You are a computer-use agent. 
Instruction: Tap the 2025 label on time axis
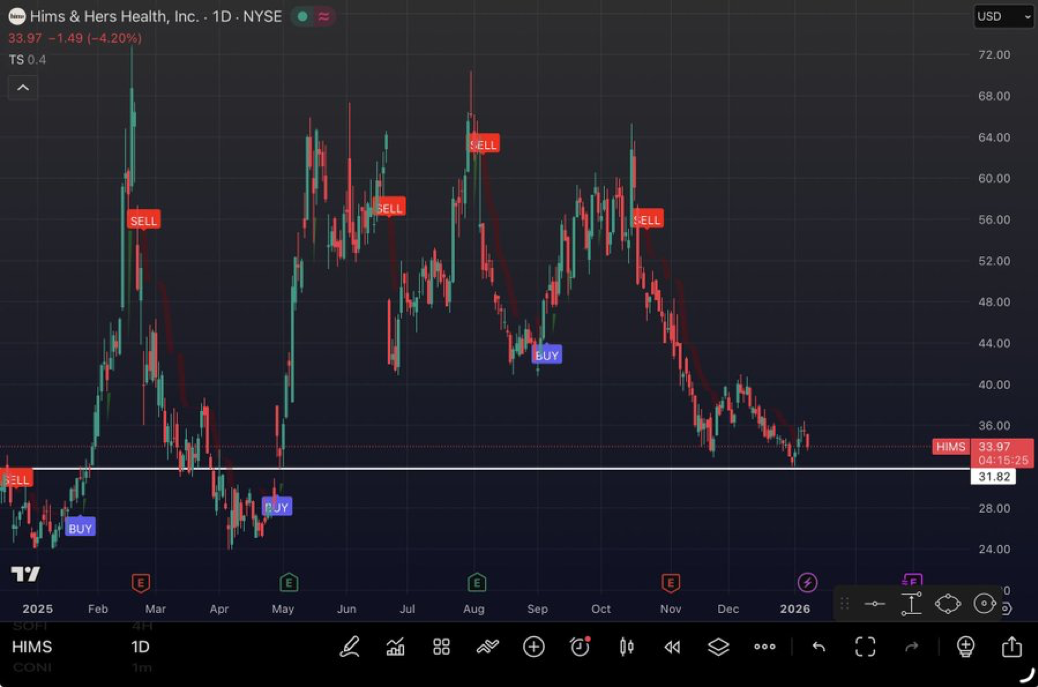point(37,609)
